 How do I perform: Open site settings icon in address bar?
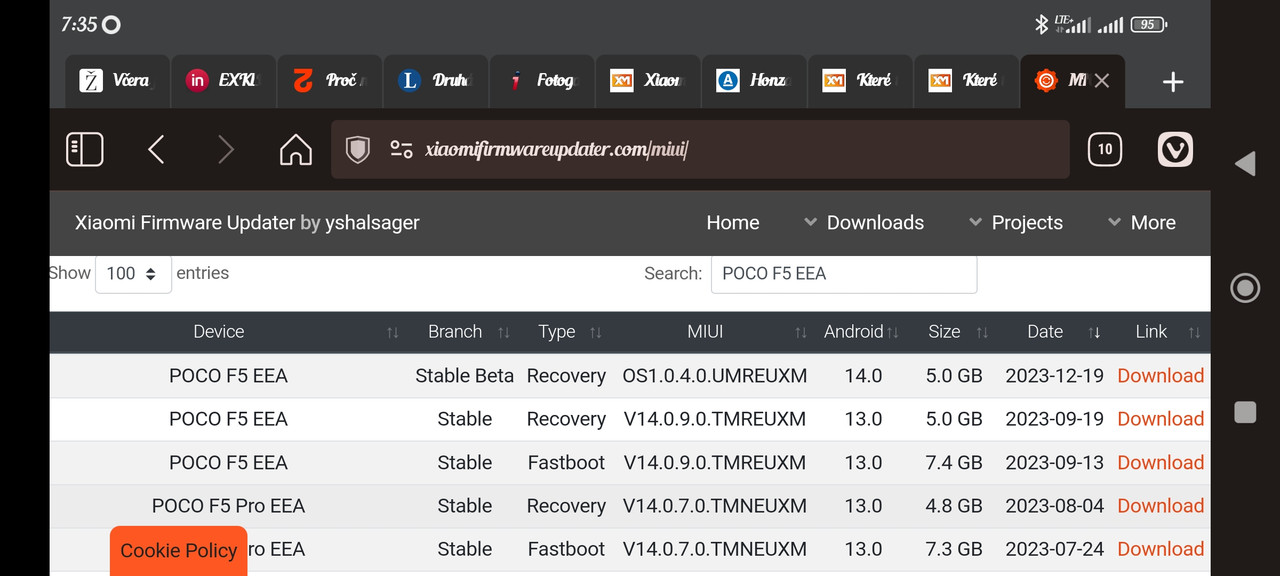click(401, 150)
